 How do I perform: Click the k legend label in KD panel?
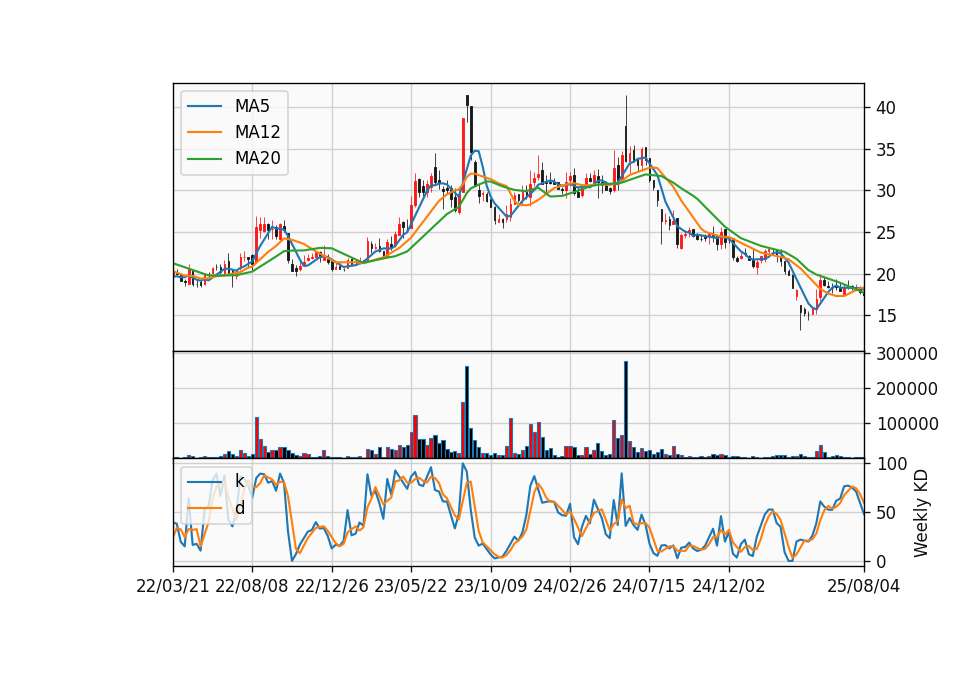(x=239, y=481)
